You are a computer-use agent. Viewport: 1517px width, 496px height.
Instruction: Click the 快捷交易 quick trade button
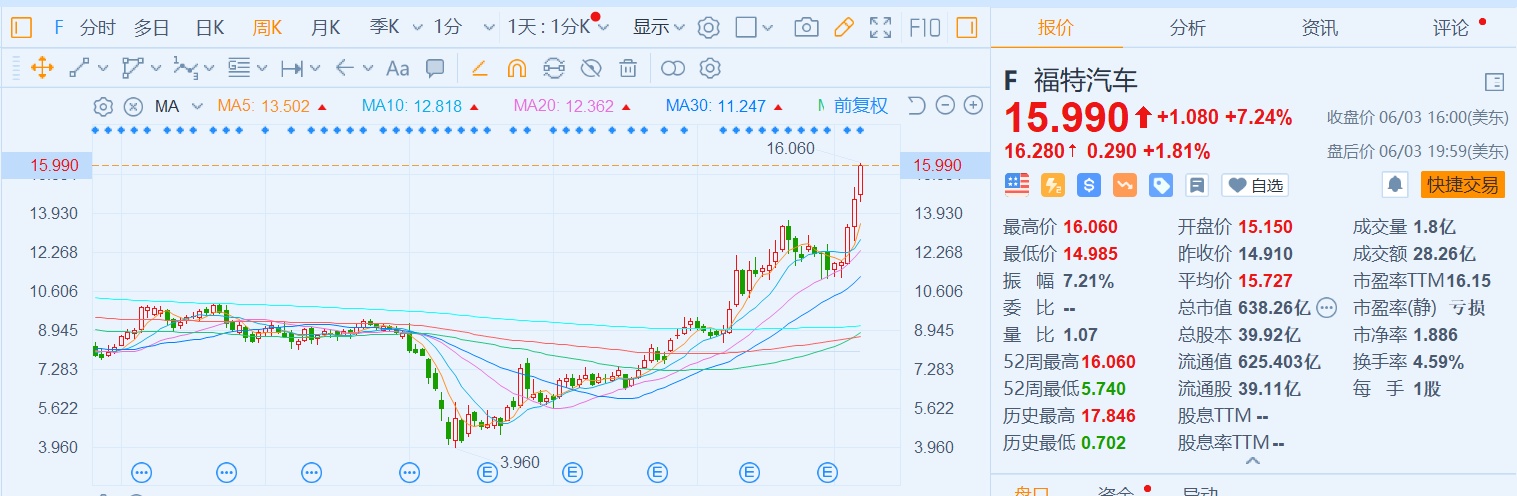pos(1462,184)
